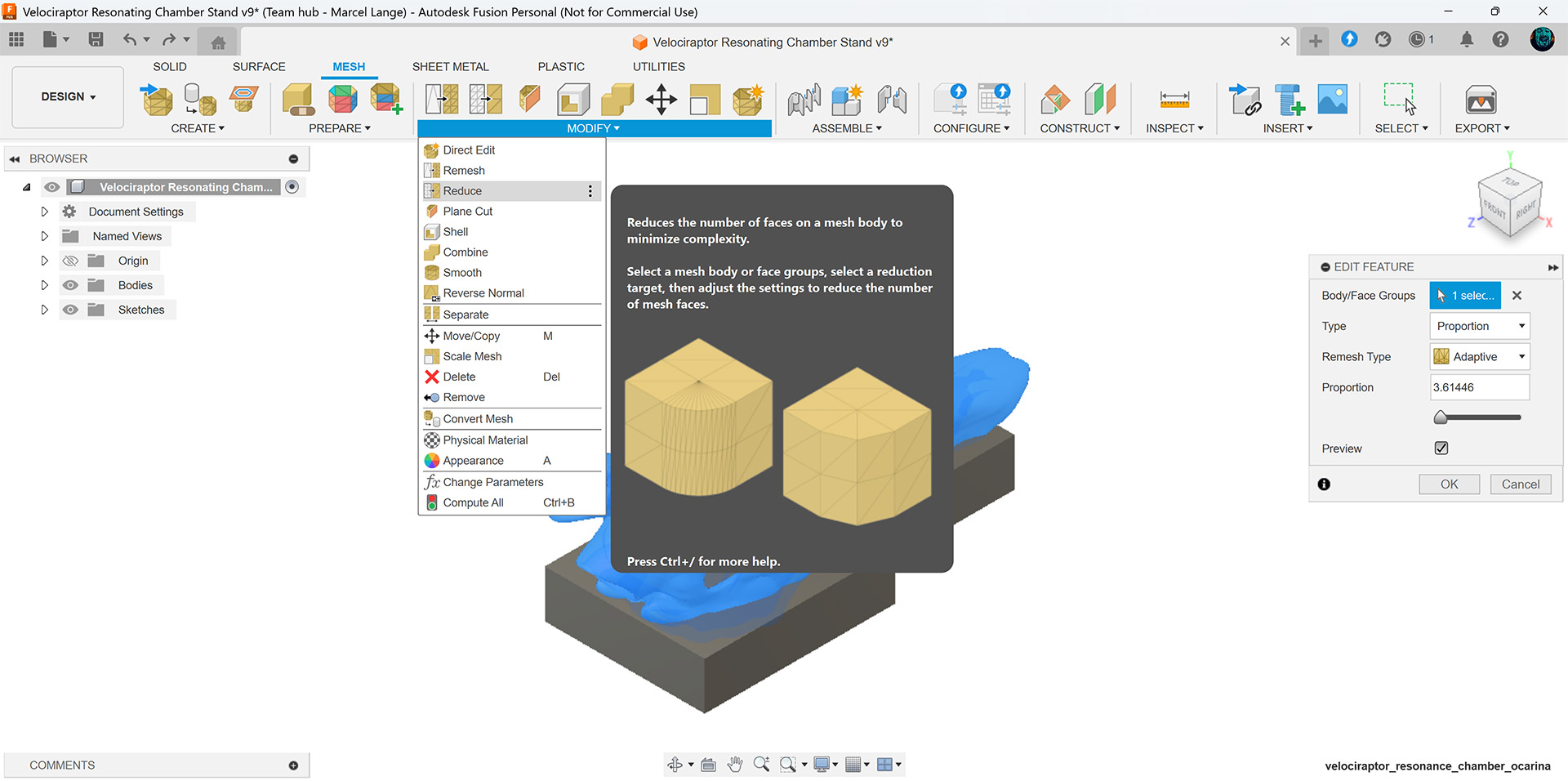Click the Save icon in the title toolbar
The image size is (1568, 781).
96,39
